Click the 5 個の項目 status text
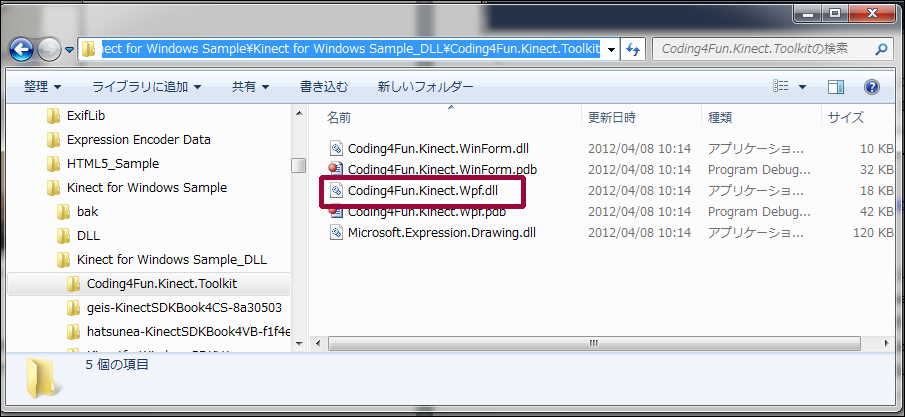Image resolution: width=905 pixels, height=417 pixels. [x=117, y=364]
